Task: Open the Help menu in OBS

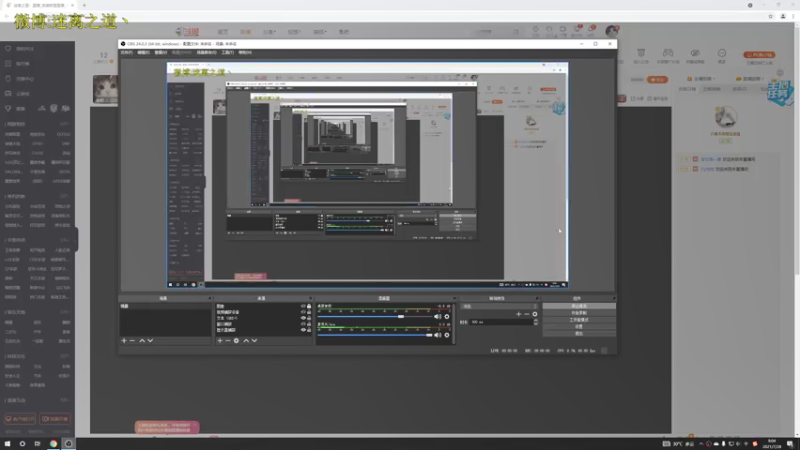Action: coord(245,53)
